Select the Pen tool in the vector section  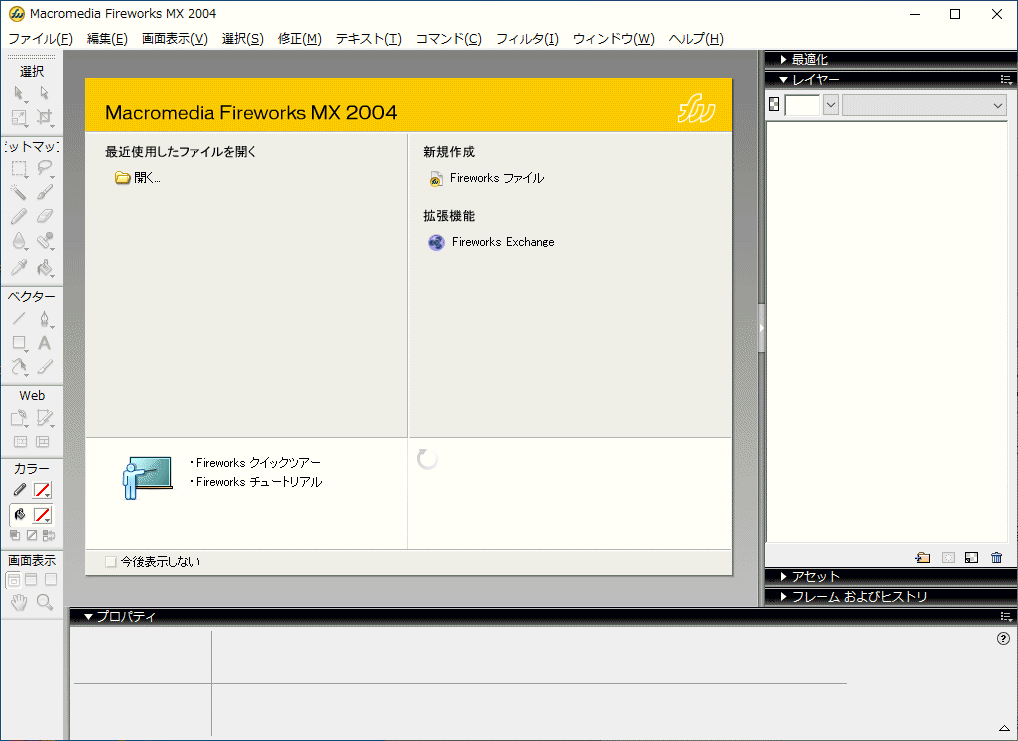pyautogui.click(x=44, y=319)
